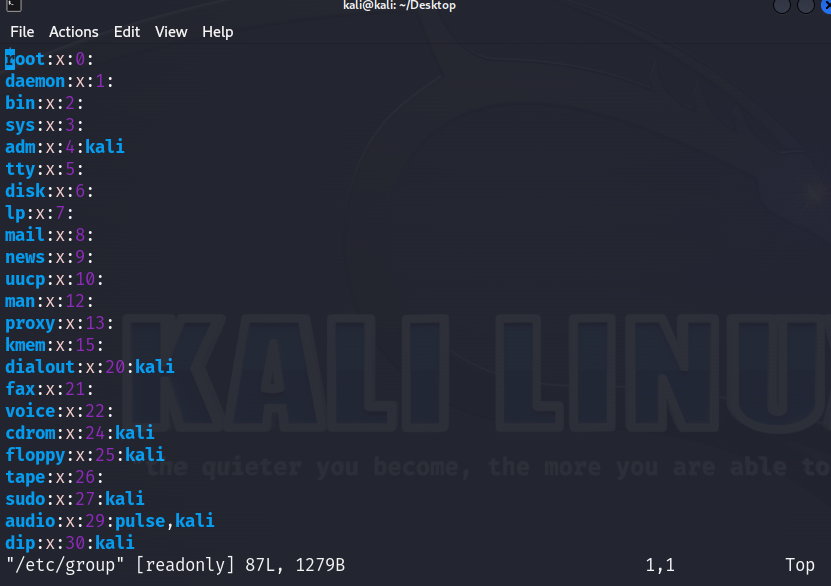Click the minimize window button
This screenshot has width=831, height=586.
click(782, 6)
